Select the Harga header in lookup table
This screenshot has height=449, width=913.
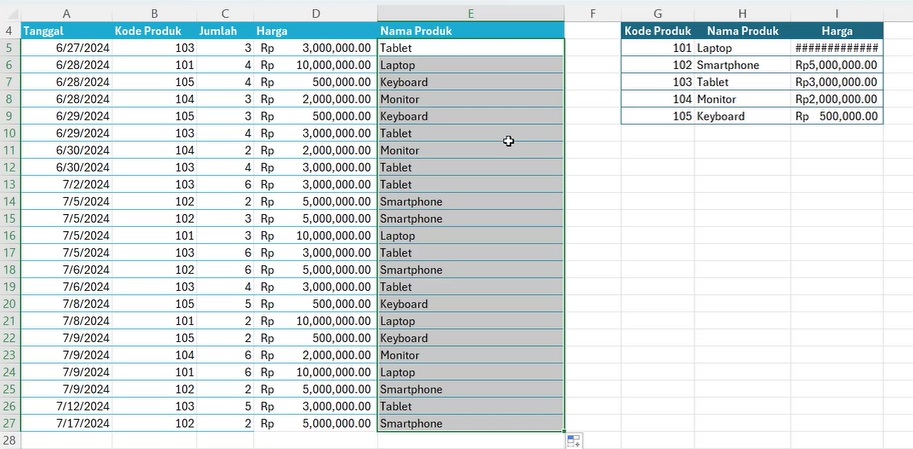pos(837,31)
